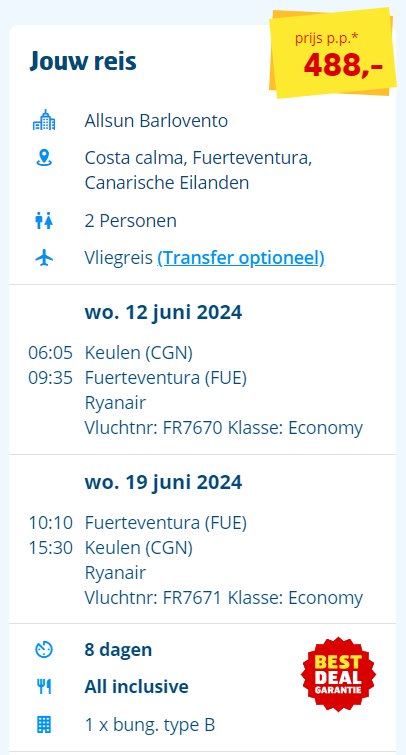Select the Allsun Barlovento hotel name
The height and width of the screenshot is (755, 406).
(156, 121)
